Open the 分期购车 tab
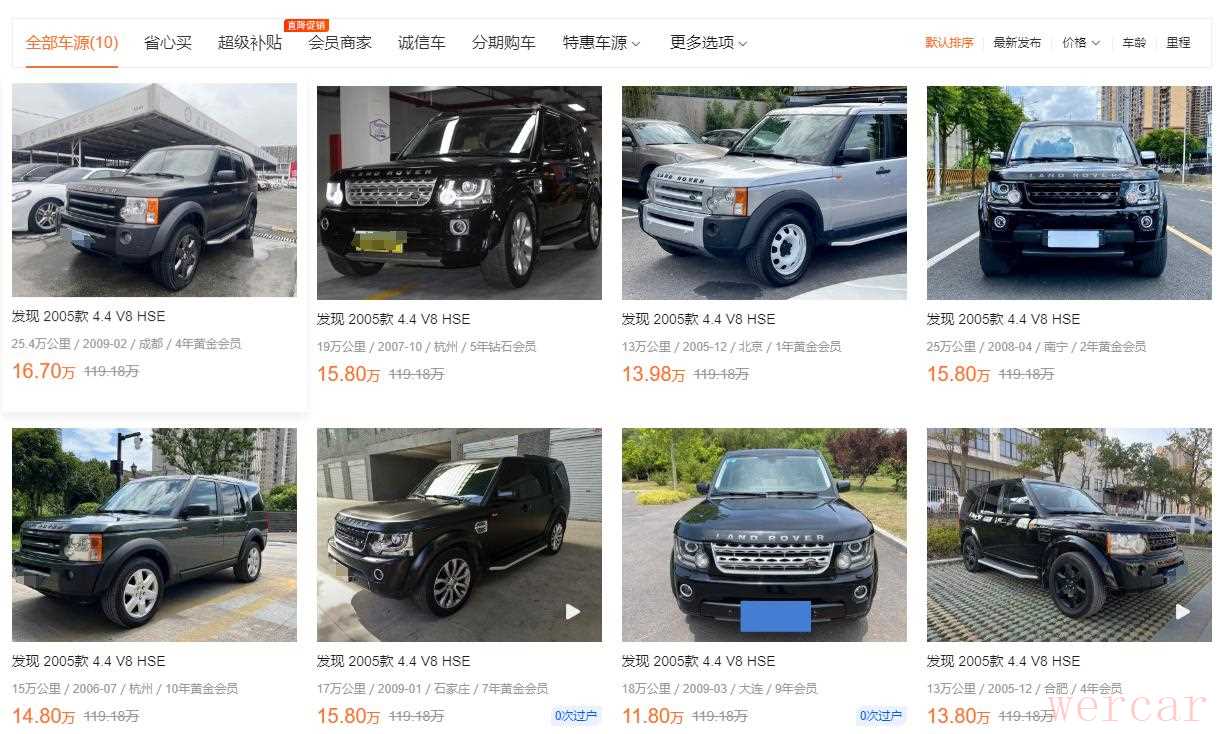Image resolution: width=1220 pixels, height=734 pixels. click(504, 43)
